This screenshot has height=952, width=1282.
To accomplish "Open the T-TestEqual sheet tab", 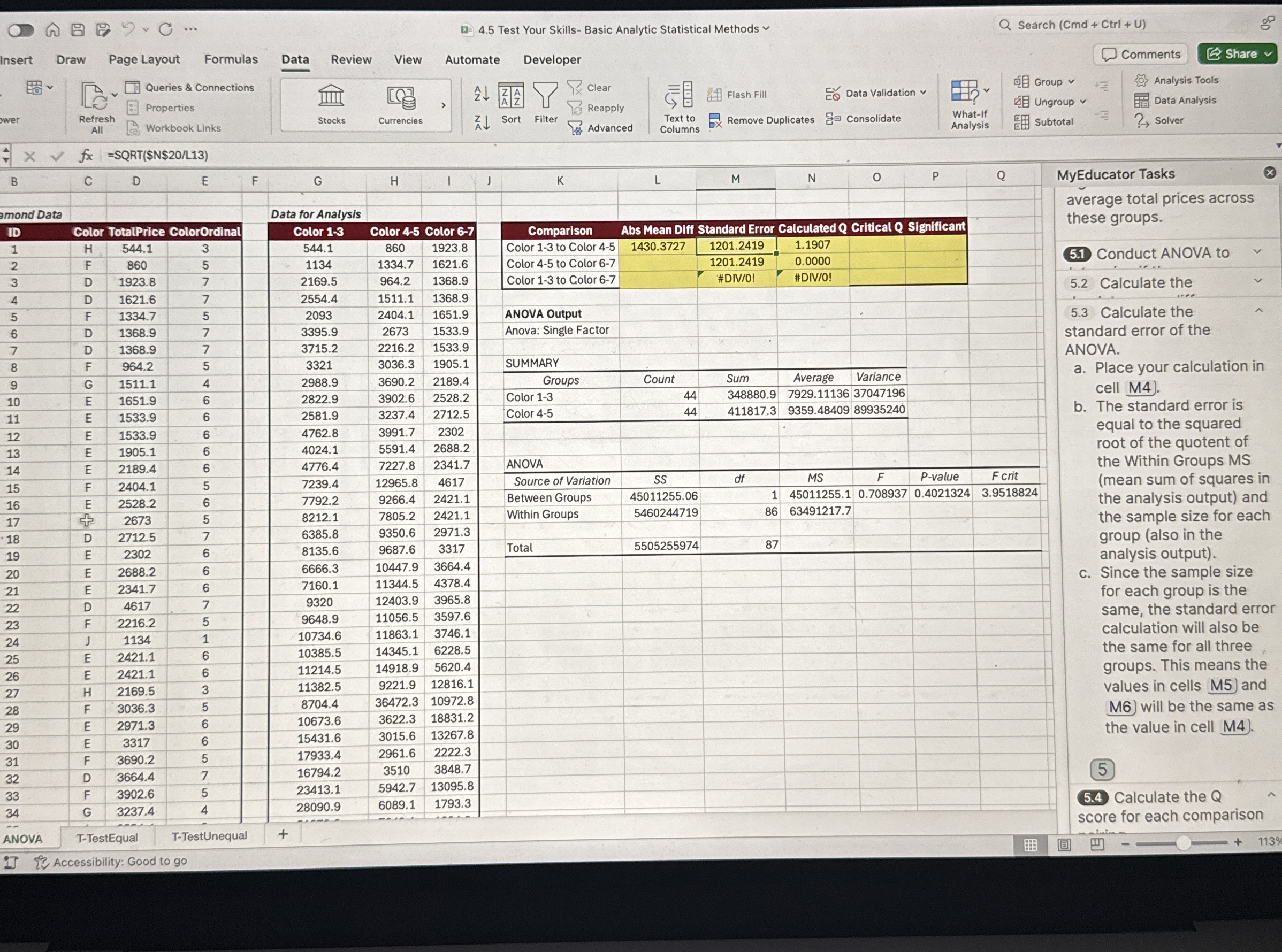I will pos(106,837).
